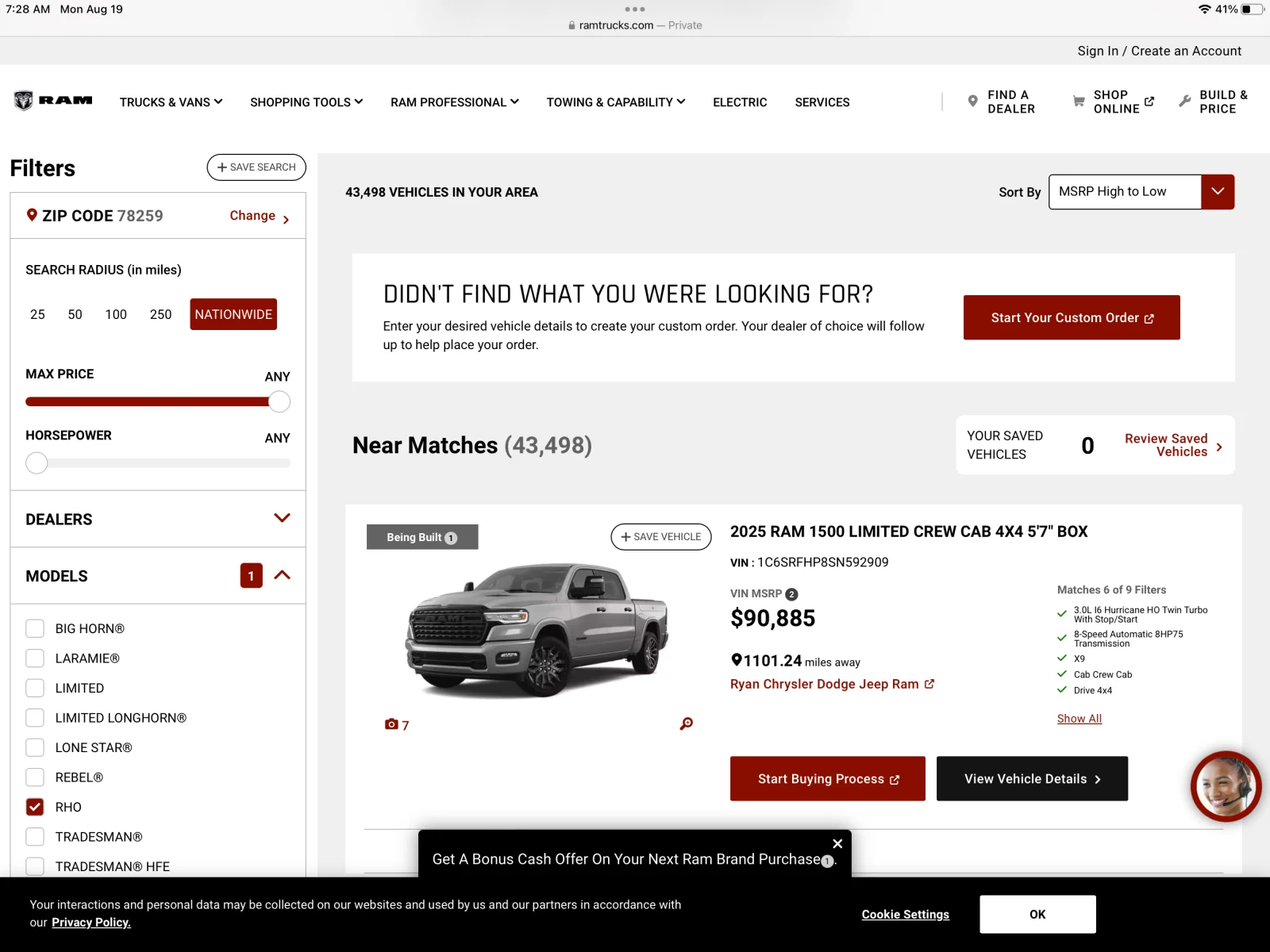This screenshot has height=952, width=1270.
Task: Click Sign In / Create an Account
Action: pyautogui.click(x=1159, y=51)
